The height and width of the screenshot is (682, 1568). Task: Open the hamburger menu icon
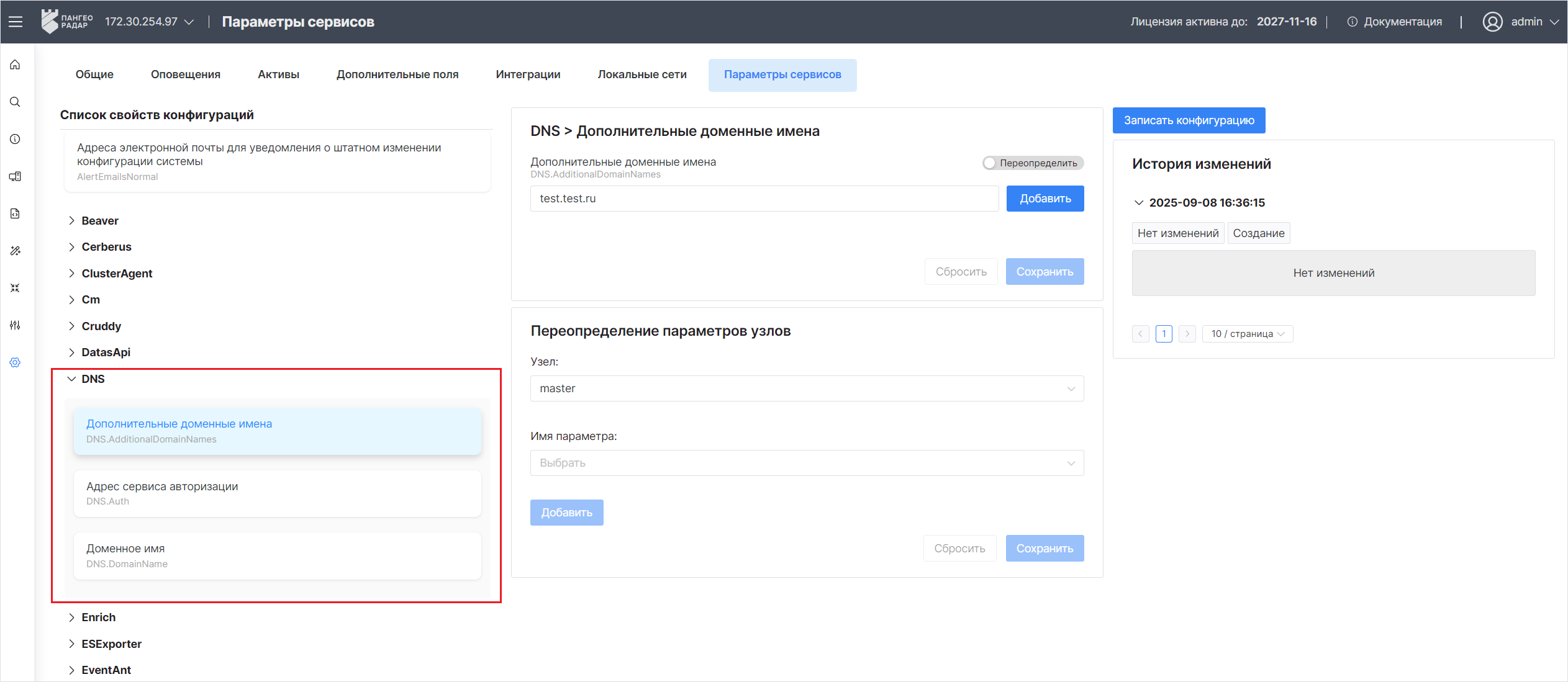[16, 22]
